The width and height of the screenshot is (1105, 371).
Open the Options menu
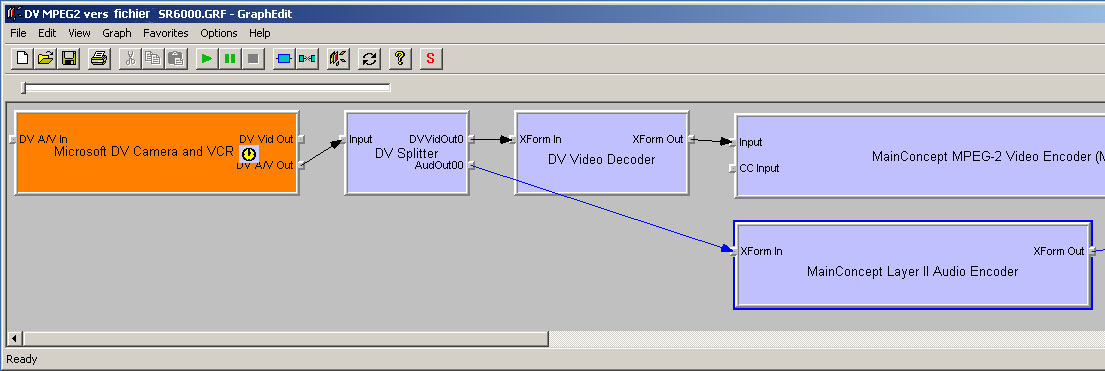coord(218,33)
